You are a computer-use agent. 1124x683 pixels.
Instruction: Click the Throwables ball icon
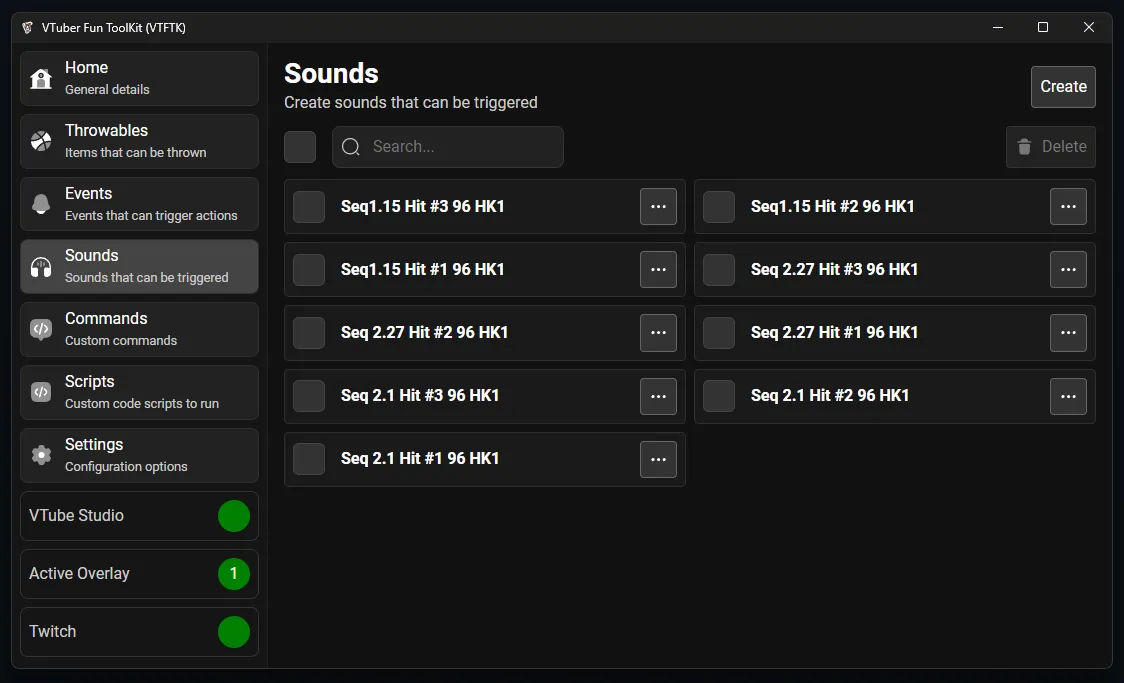click(x=41, y=141)
